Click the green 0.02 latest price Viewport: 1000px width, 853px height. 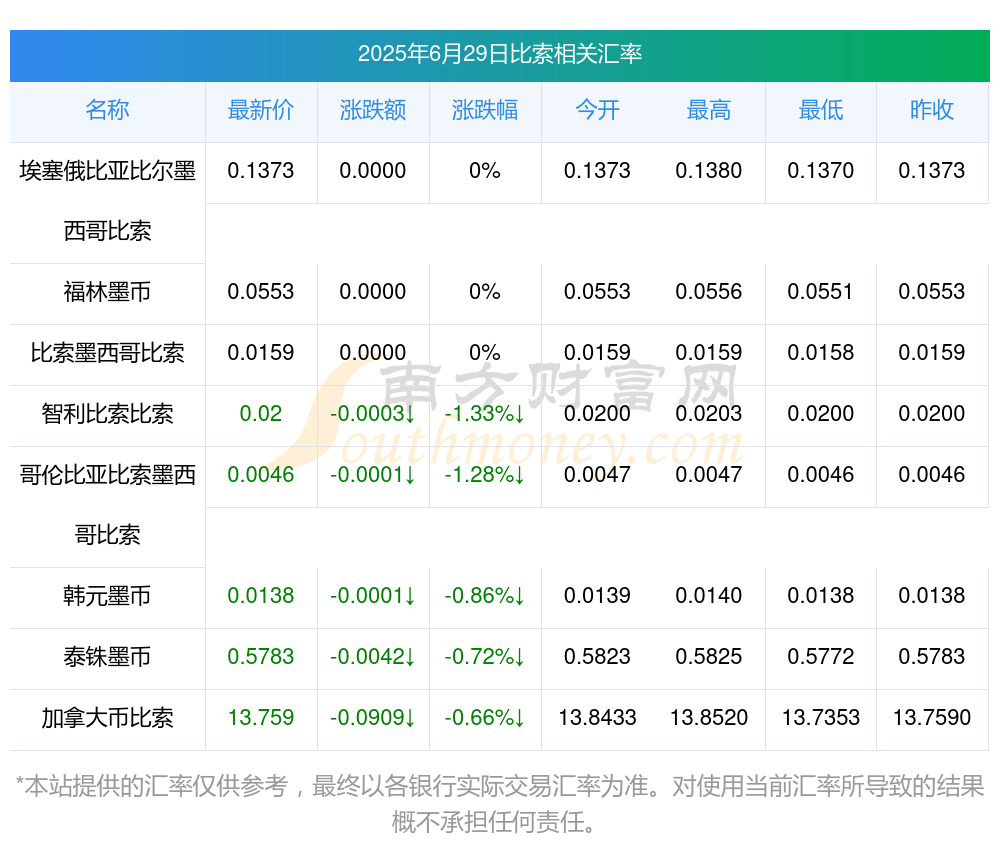tap(261, 414)
